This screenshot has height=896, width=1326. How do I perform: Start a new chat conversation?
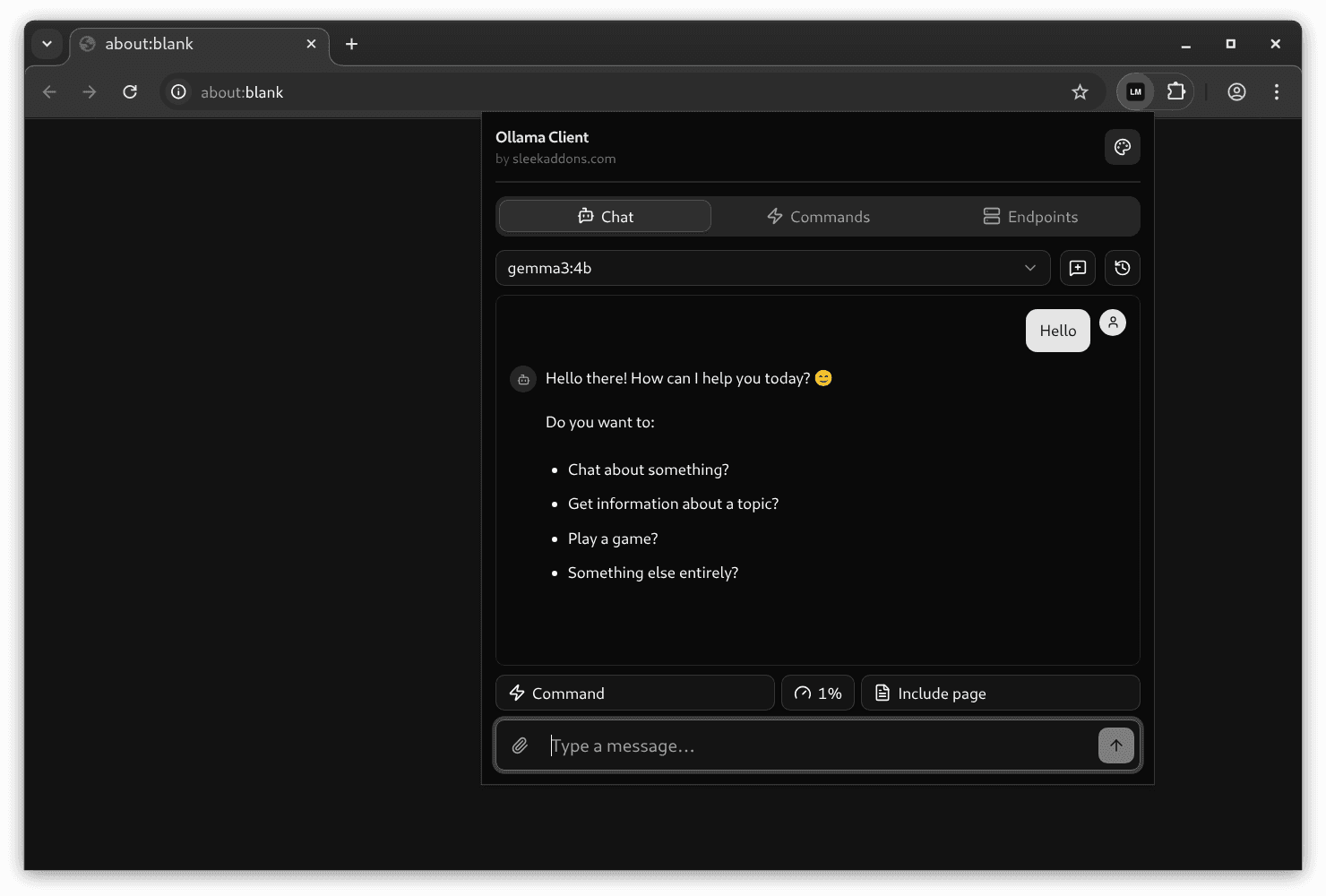tap(1077, 267)
